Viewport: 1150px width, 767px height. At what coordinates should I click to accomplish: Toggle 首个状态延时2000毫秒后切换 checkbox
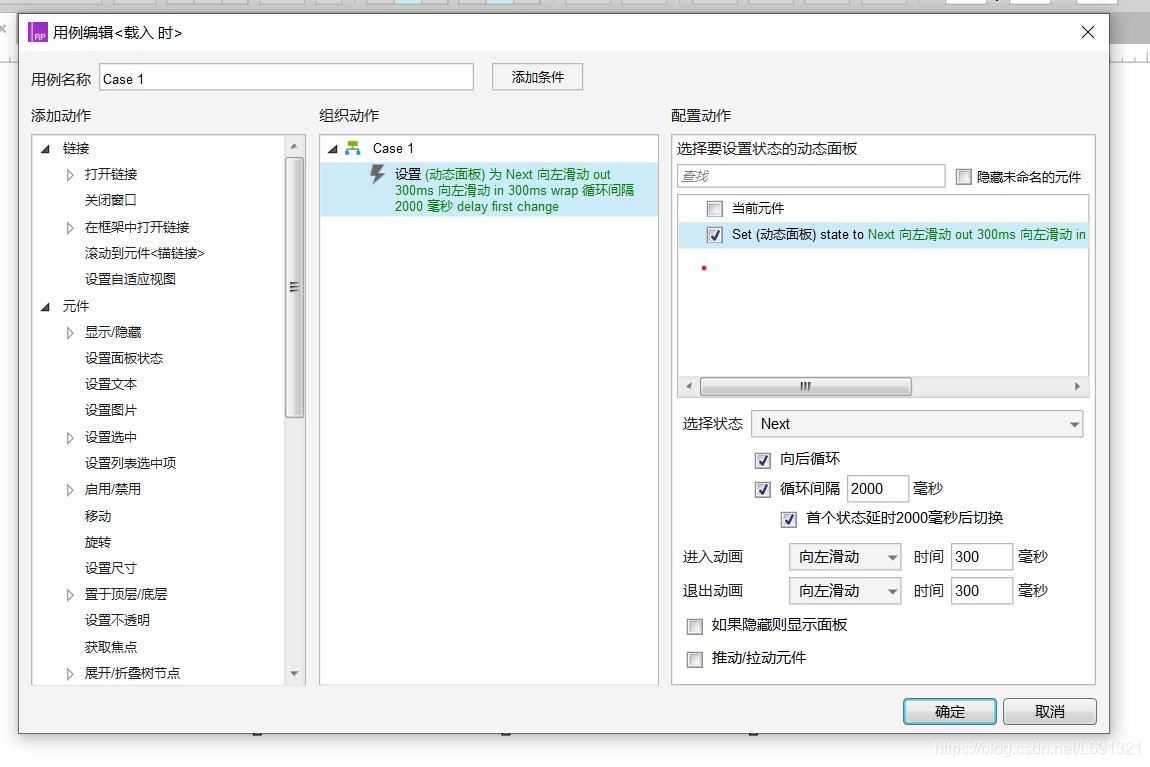(x=788, y=519)
